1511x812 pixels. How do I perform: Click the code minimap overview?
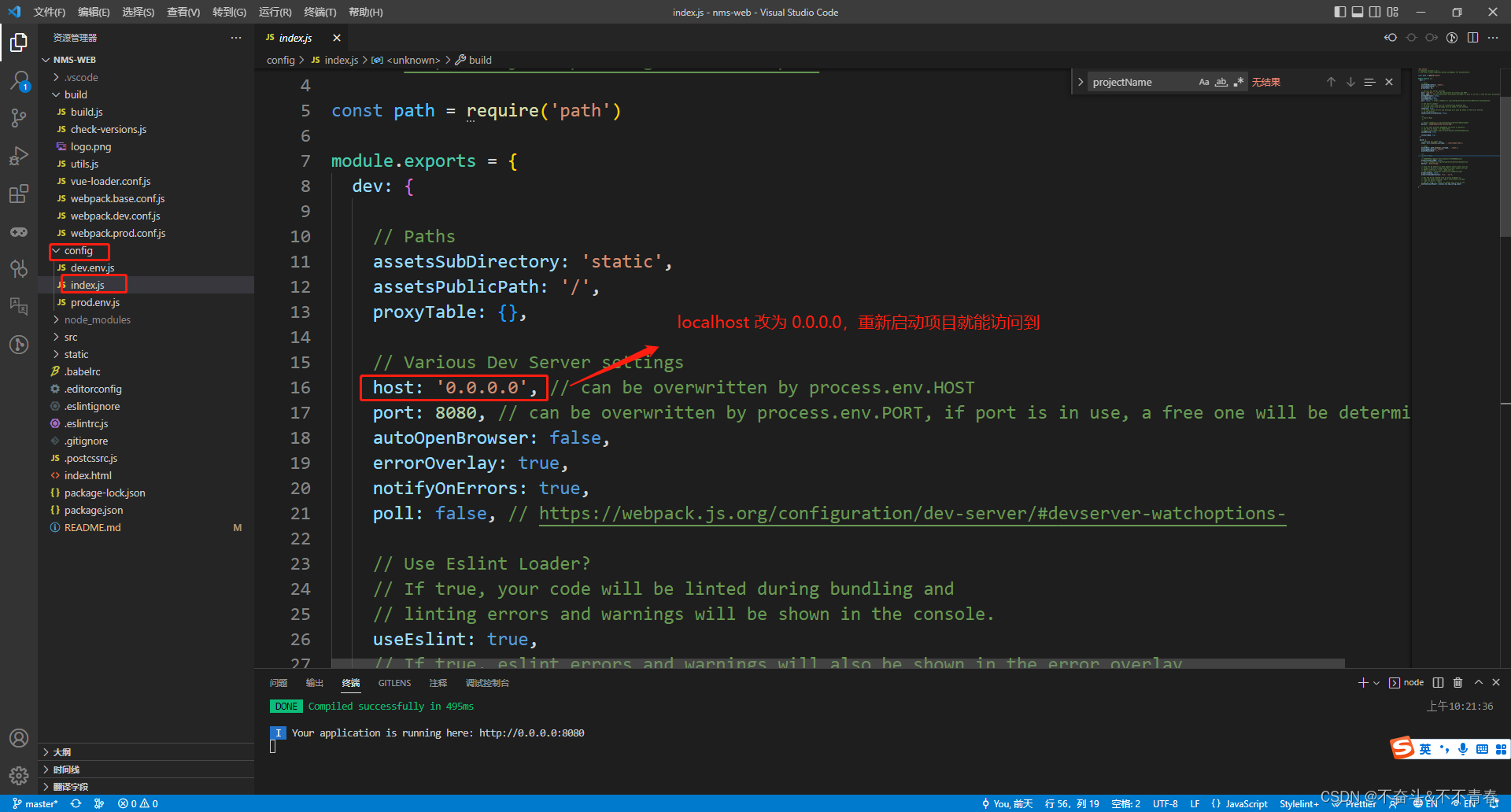(1456, 130)
